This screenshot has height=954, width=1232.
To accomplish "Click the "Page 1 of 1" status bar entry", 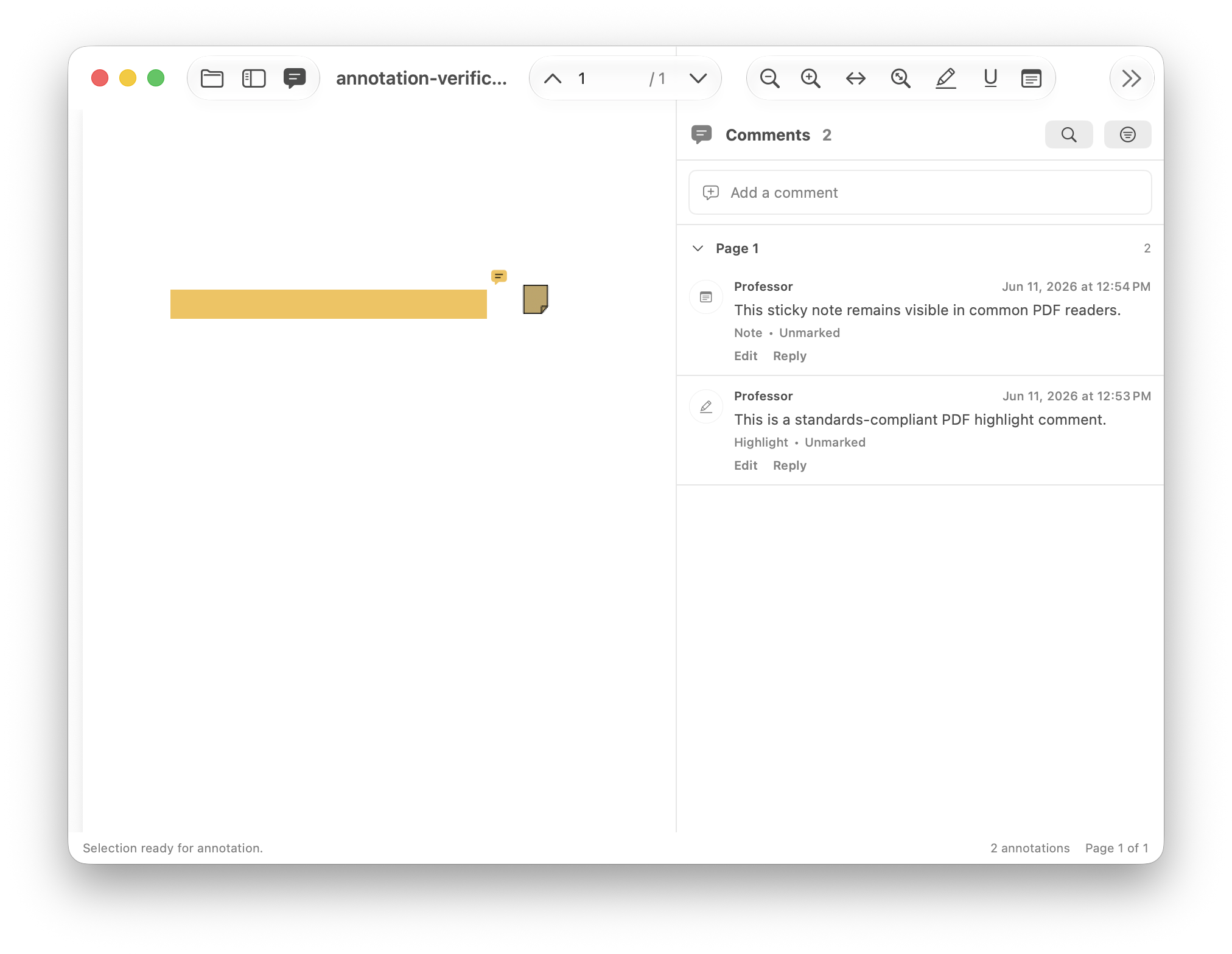I will (x=1116, y=848).
